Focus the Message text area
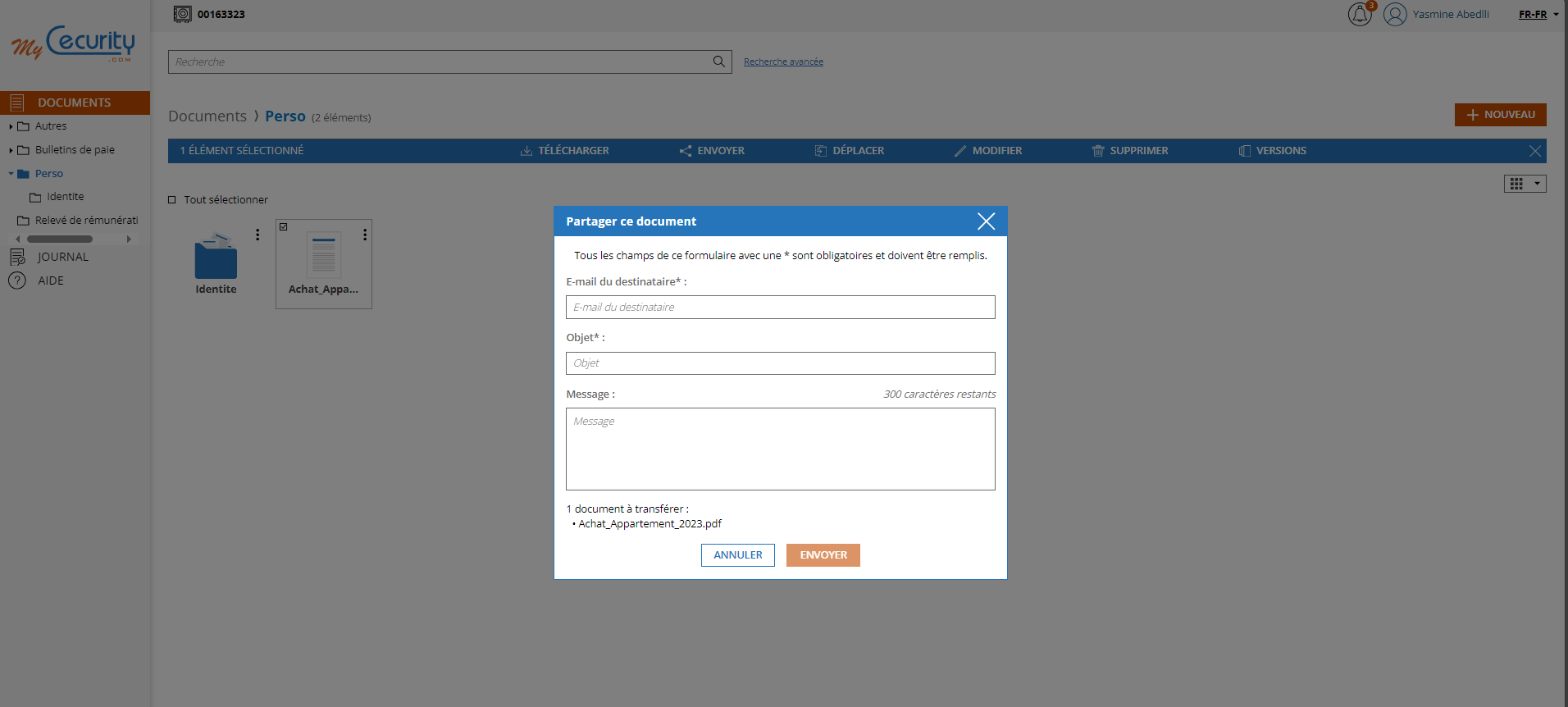Screen dimensions: 1568x707 click(781, 449)
